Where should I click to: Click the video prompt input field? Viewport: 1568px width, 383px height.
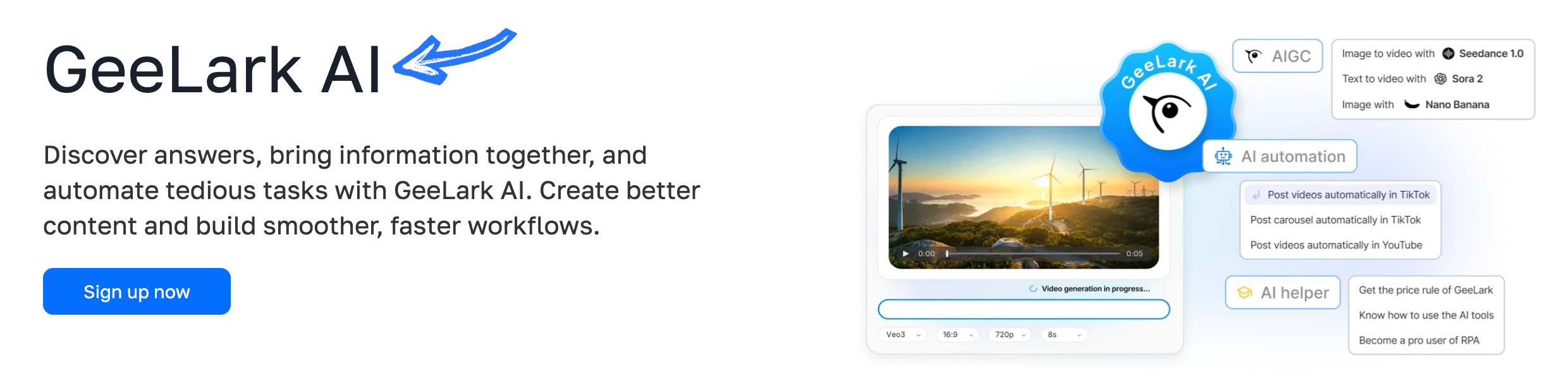coord(1026,310)
